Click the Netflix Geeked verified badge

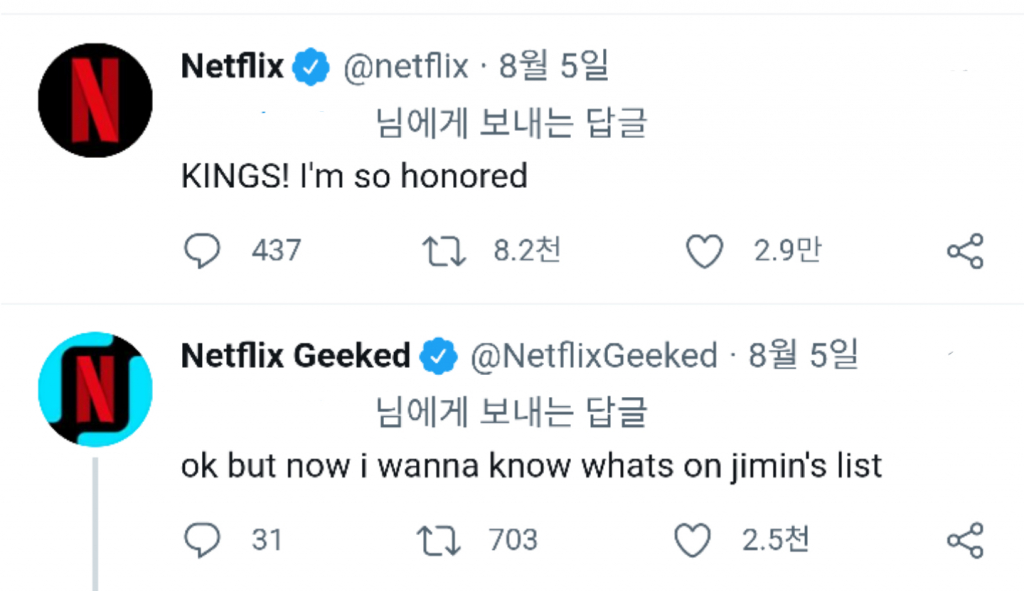click(x=438, y=357)
